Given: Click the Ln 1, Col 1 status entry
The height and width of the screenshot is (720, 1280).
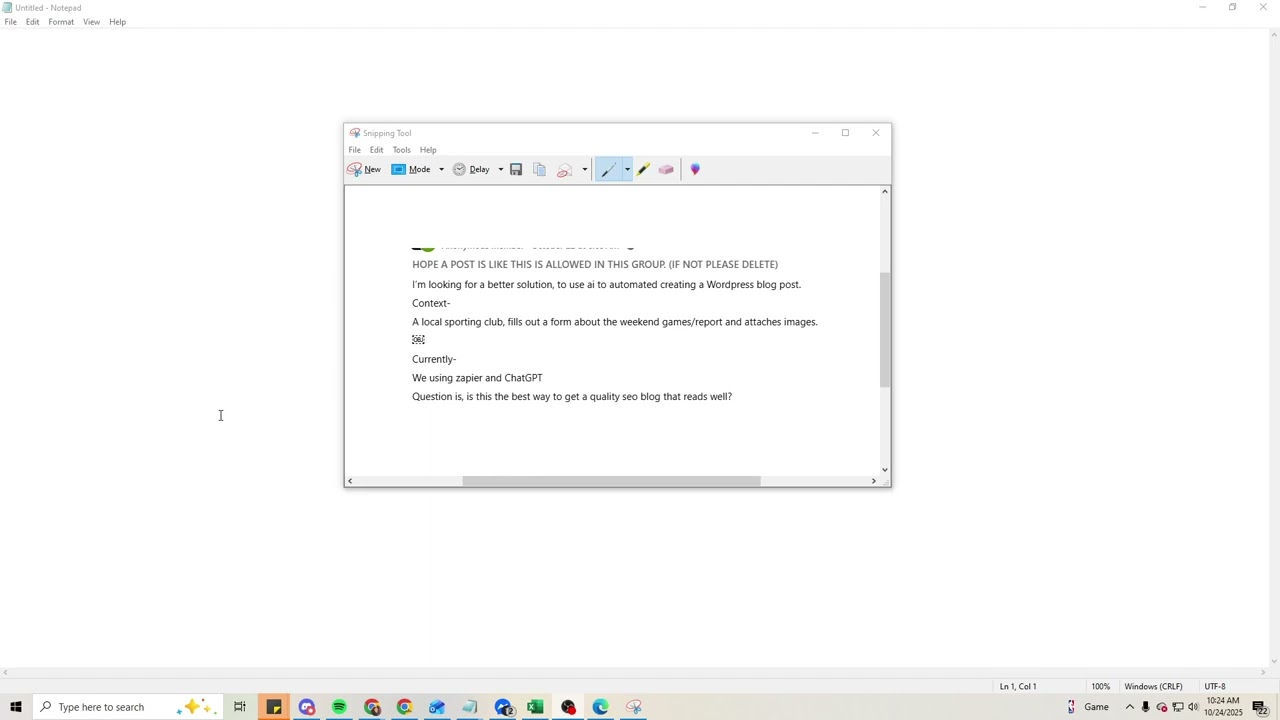Looking at the screenshot, I should coord(1018,686).
